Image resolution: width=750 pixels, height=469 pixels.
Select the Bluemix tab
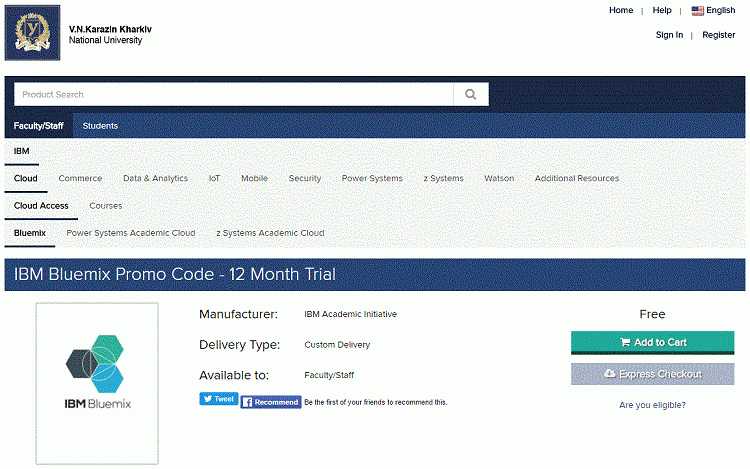coord(30,233)
